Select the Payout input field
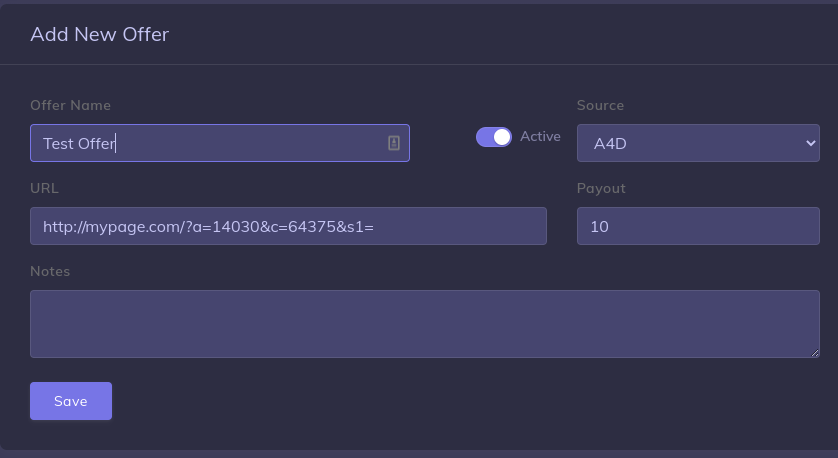838x458 pixels. (x=698, y=226)
